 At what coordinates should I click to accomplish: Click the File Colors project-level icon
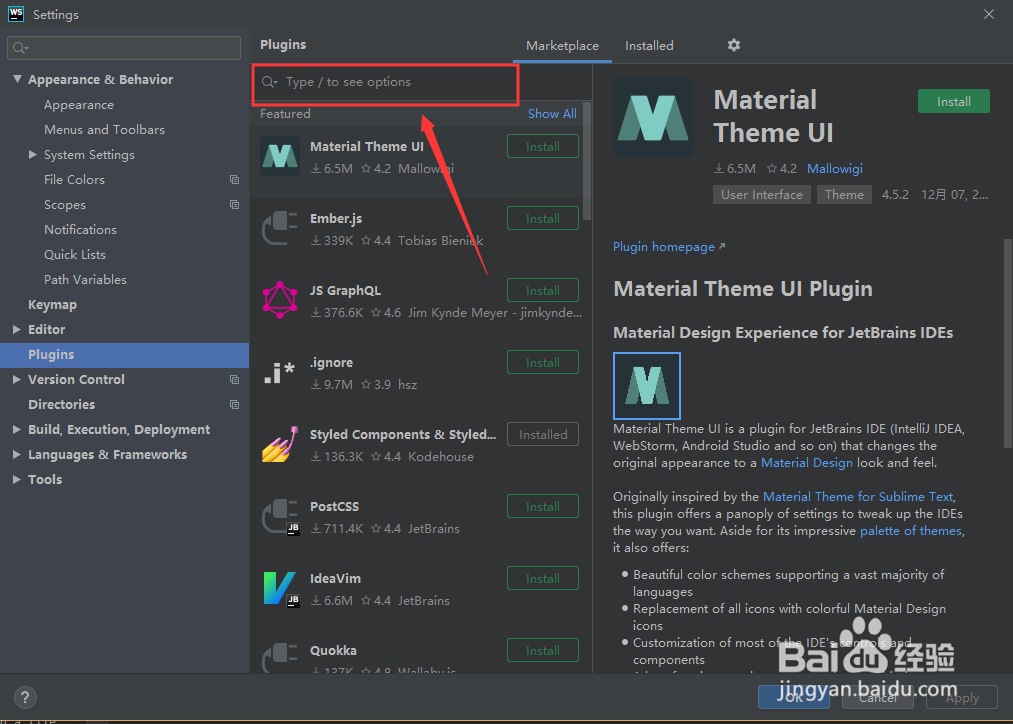235,180
